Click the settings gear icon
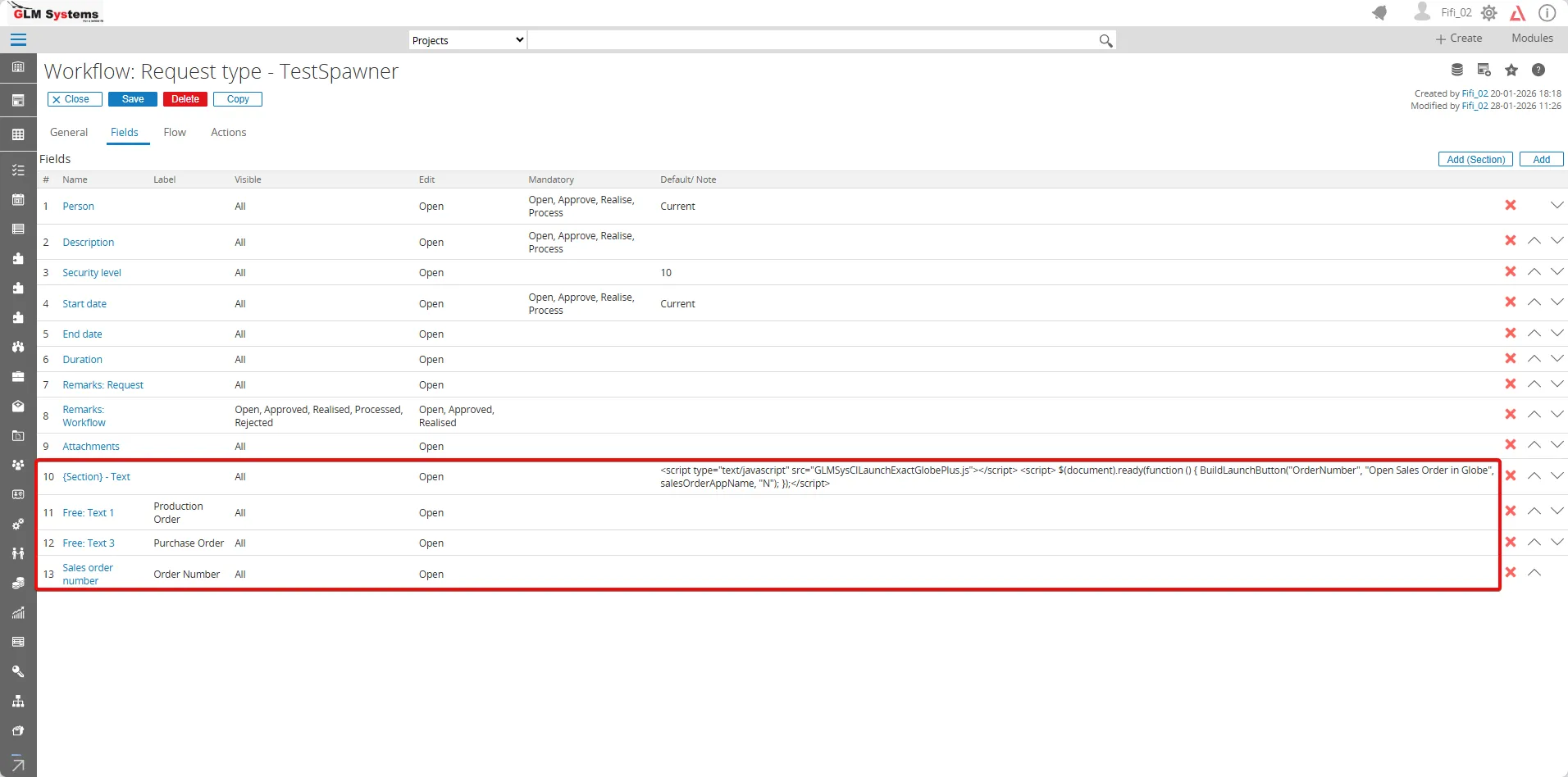This screenshot has width=1568, height=777. pyautogui.click(x=1489, y=13)
